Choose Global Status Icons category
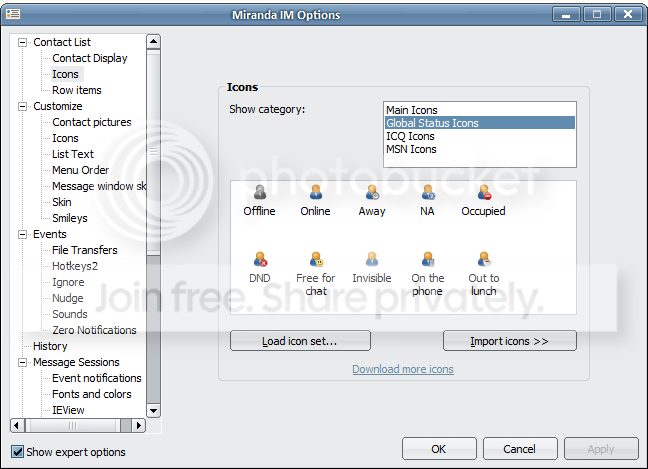648x469 pixels. tap(480, 123)
